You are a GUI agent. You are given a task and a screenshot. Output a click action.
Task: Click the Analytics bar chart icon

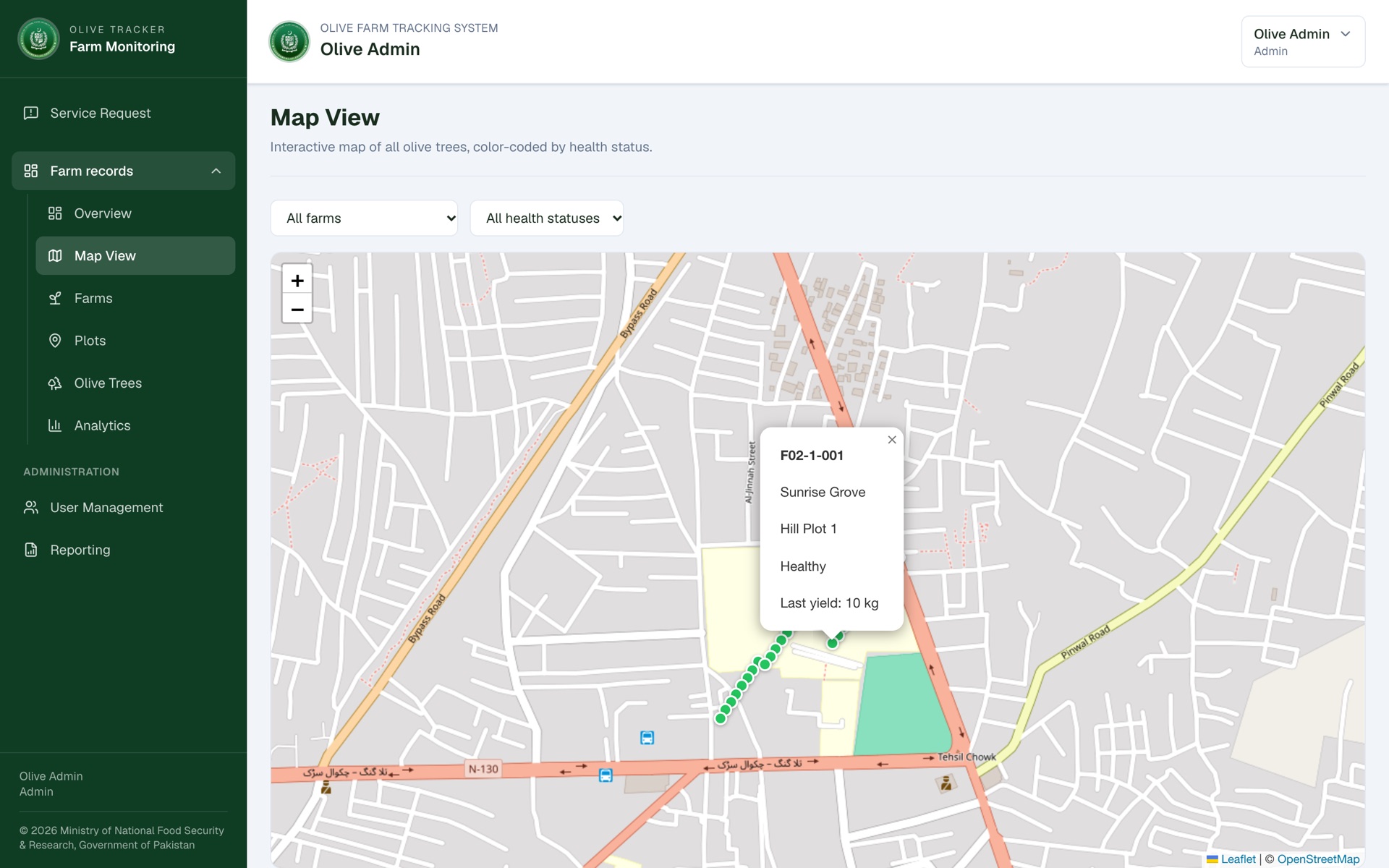(x=55, y=425)
